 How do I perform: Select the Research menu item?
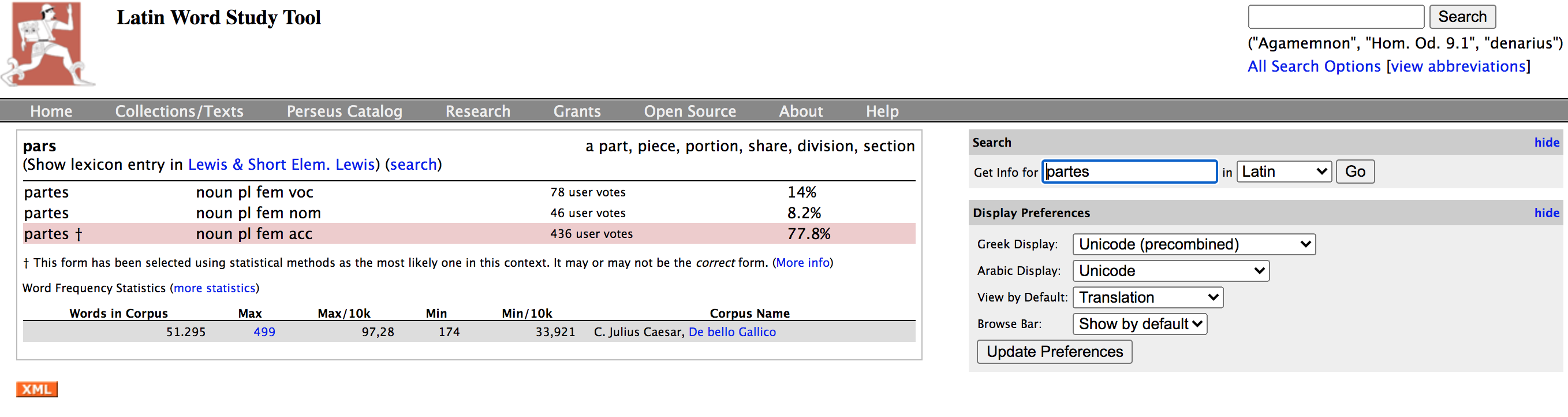pyautogui.click(x=477, y=111)
